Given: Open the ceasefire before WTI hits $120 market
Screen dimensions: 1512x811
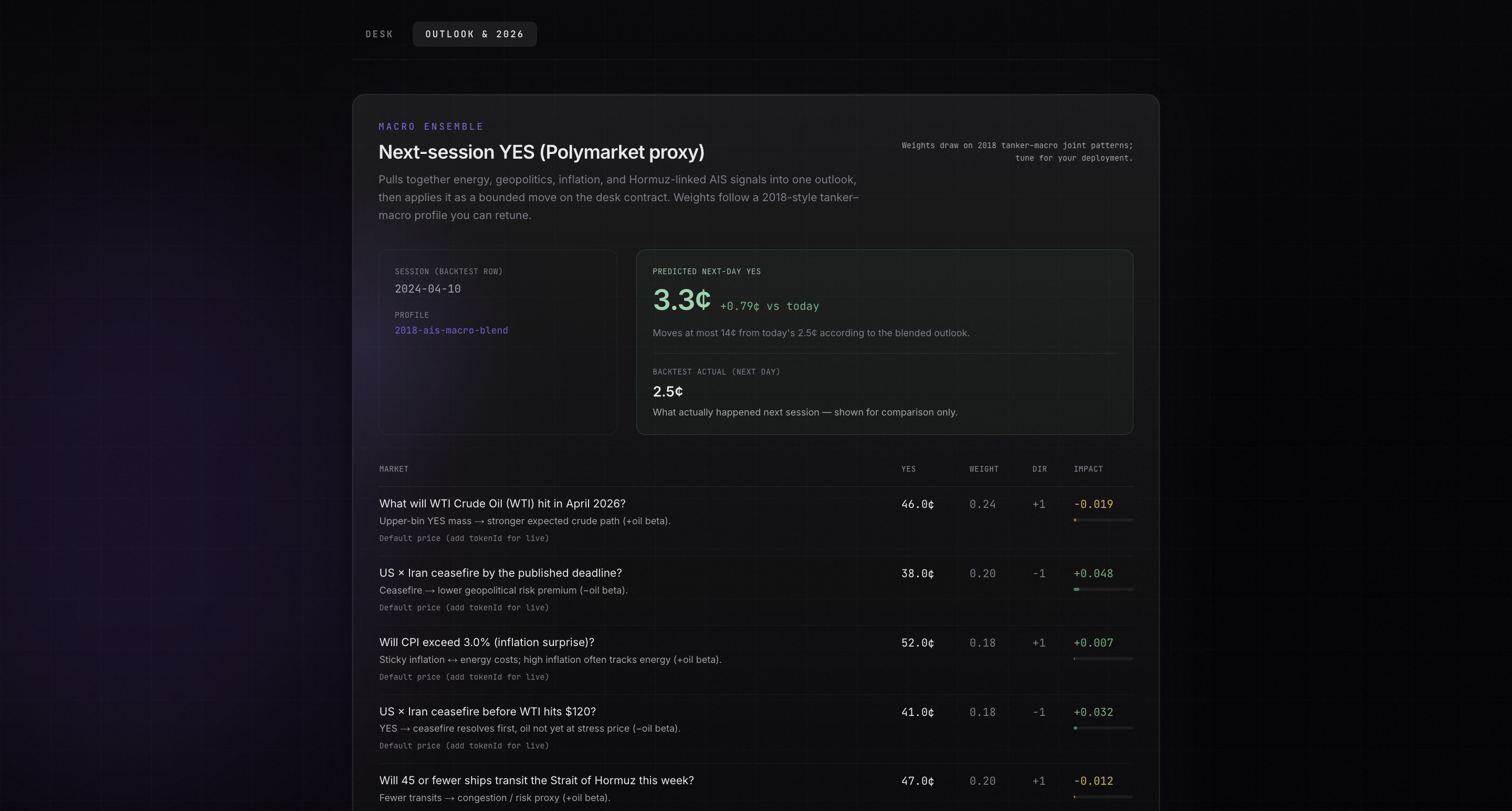Looking at the screenshot, I should tap(487, 712).
